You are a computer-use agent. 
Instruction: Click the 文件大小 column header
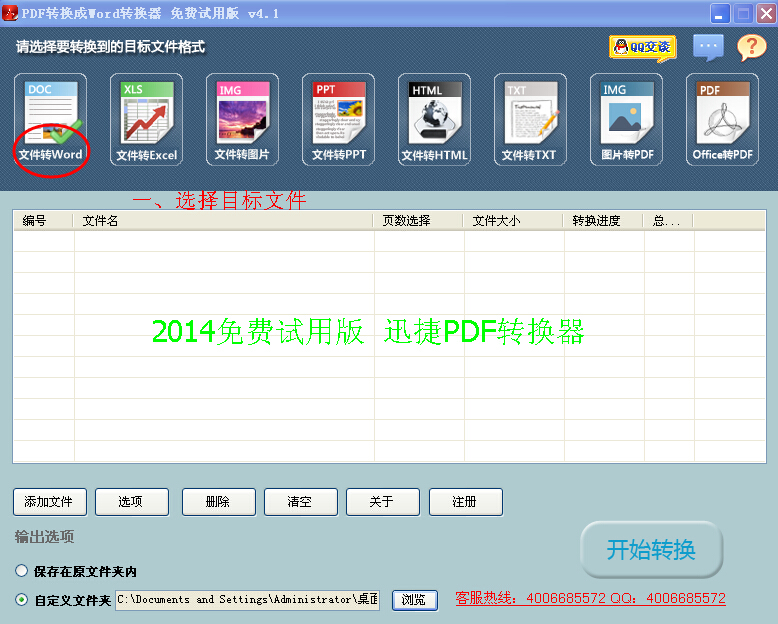point(514,221)
